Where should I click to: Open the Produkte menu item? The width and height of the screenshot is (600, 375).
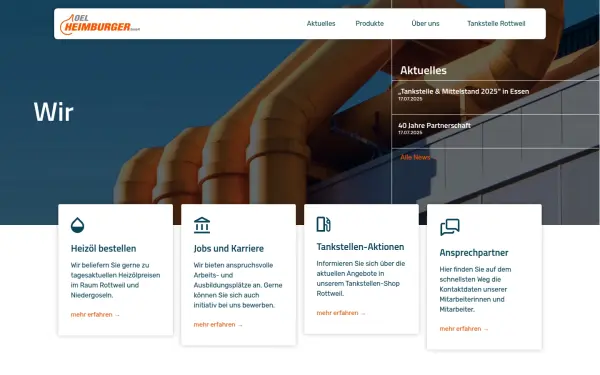pos(369,23)
